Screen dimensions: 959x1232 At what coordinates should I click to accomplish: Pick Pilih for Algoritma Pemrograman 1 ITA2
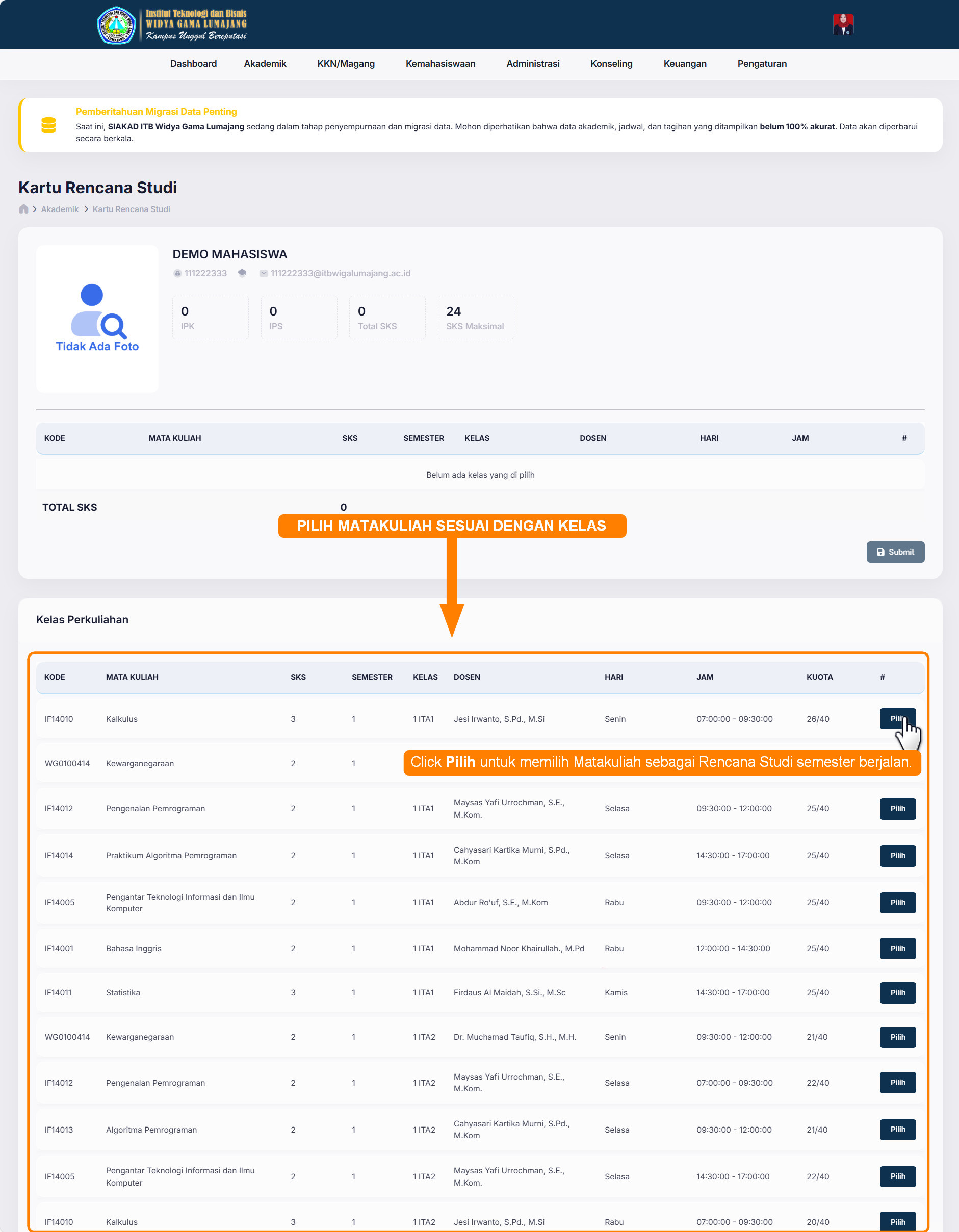[x=897, y=1130]
